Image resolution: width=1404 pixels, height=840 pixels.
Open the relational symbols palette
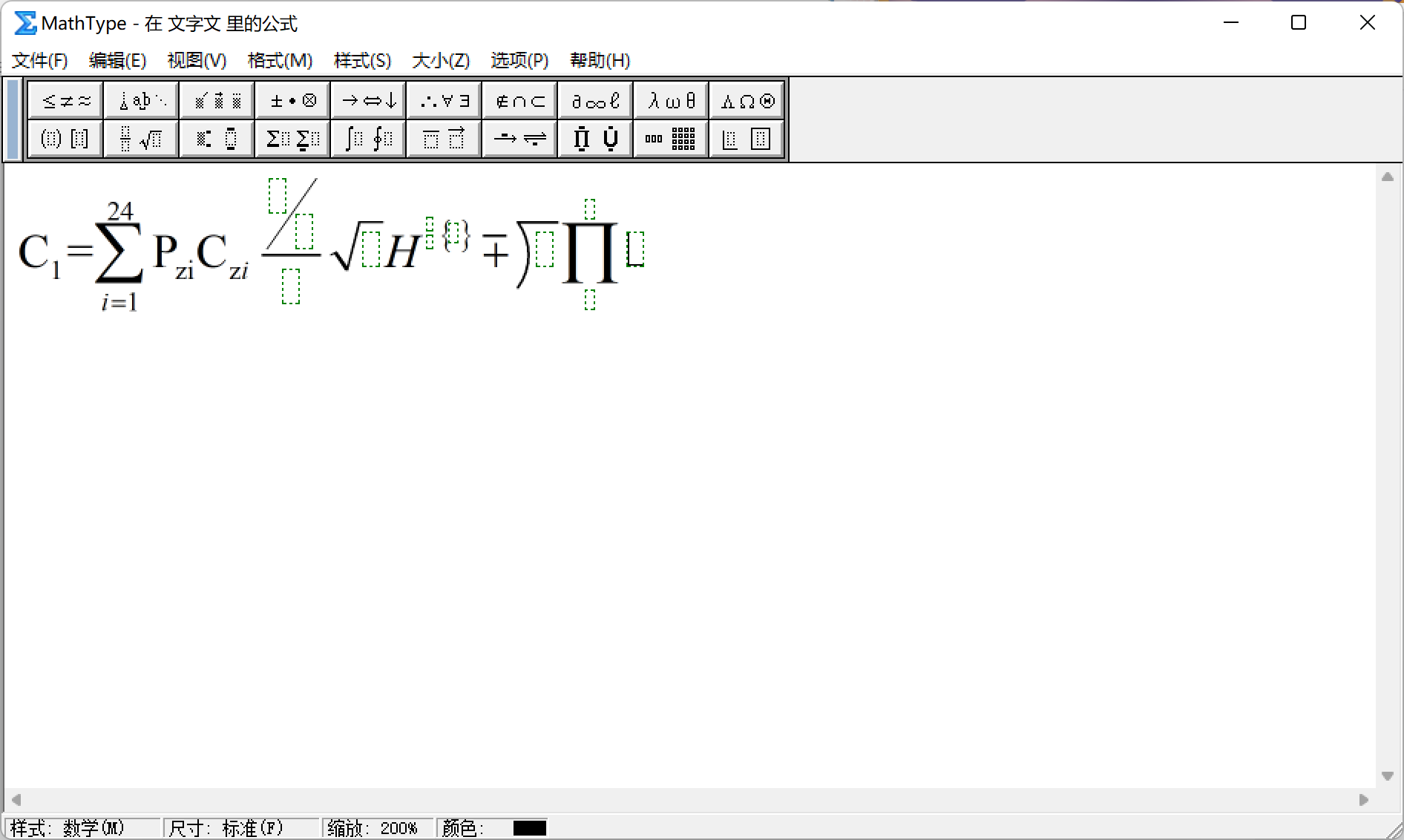click(65, 100)
